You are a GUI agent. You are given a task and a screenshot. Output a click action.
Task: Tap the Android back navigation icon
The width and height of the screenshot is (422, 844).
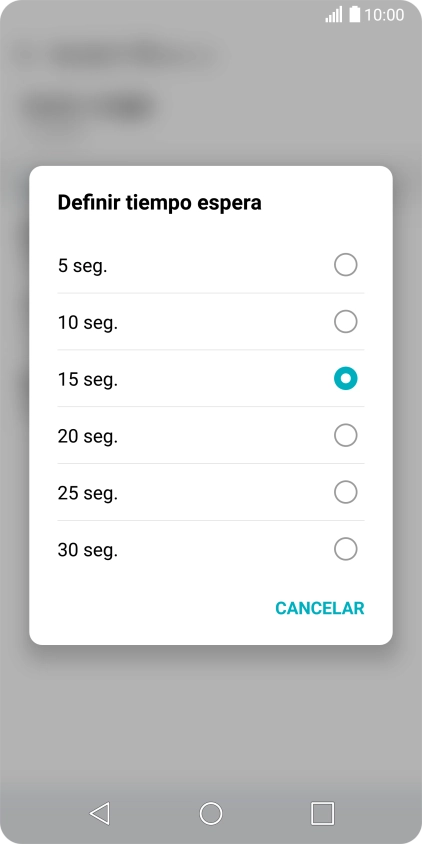(100, 813)
